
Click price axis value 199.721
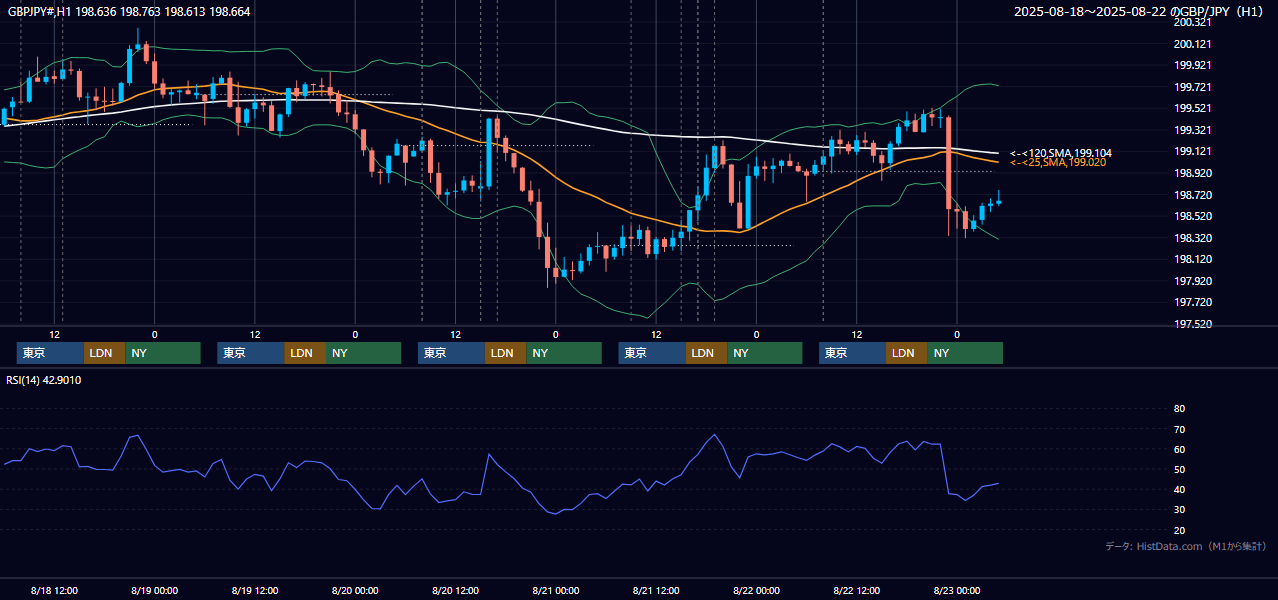(1193, 87)
